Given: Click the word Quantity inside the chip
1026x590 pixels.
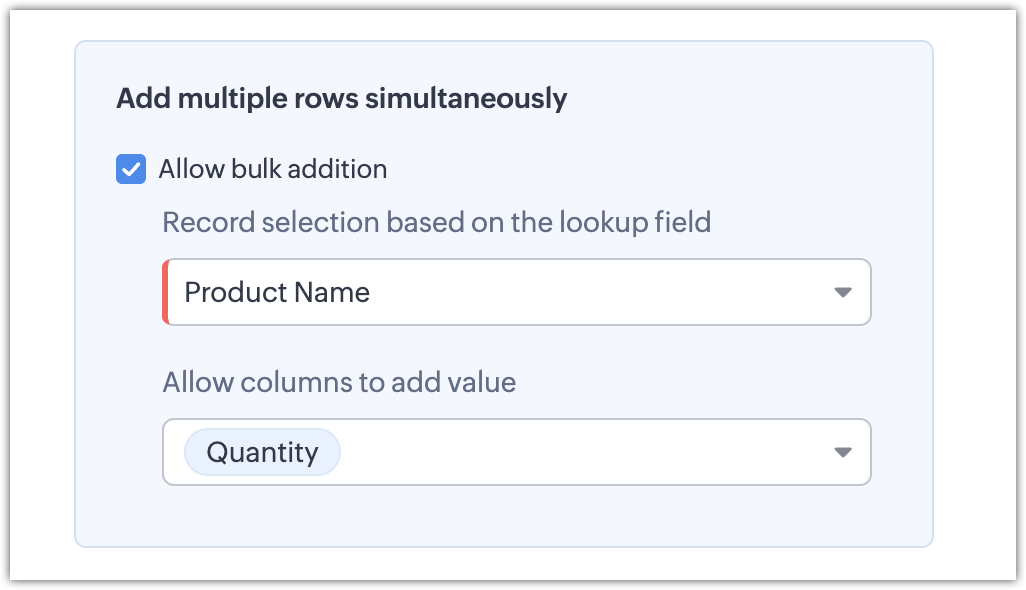Looking at the screenshot, I should (262, 452).
